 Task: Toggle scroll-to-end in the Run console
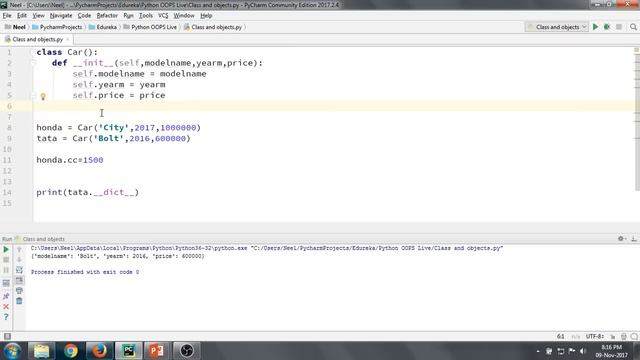click(19, 280)
